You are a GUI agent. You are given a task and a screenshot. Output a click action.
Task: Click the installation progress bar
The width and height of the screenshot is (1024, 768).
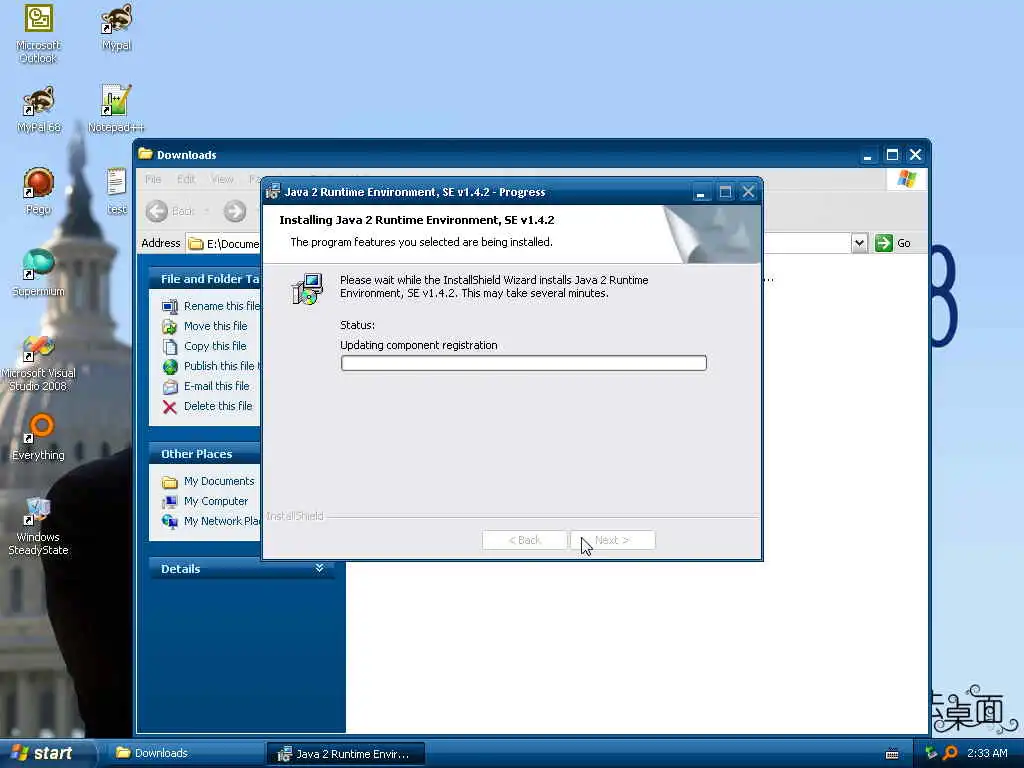524,363
